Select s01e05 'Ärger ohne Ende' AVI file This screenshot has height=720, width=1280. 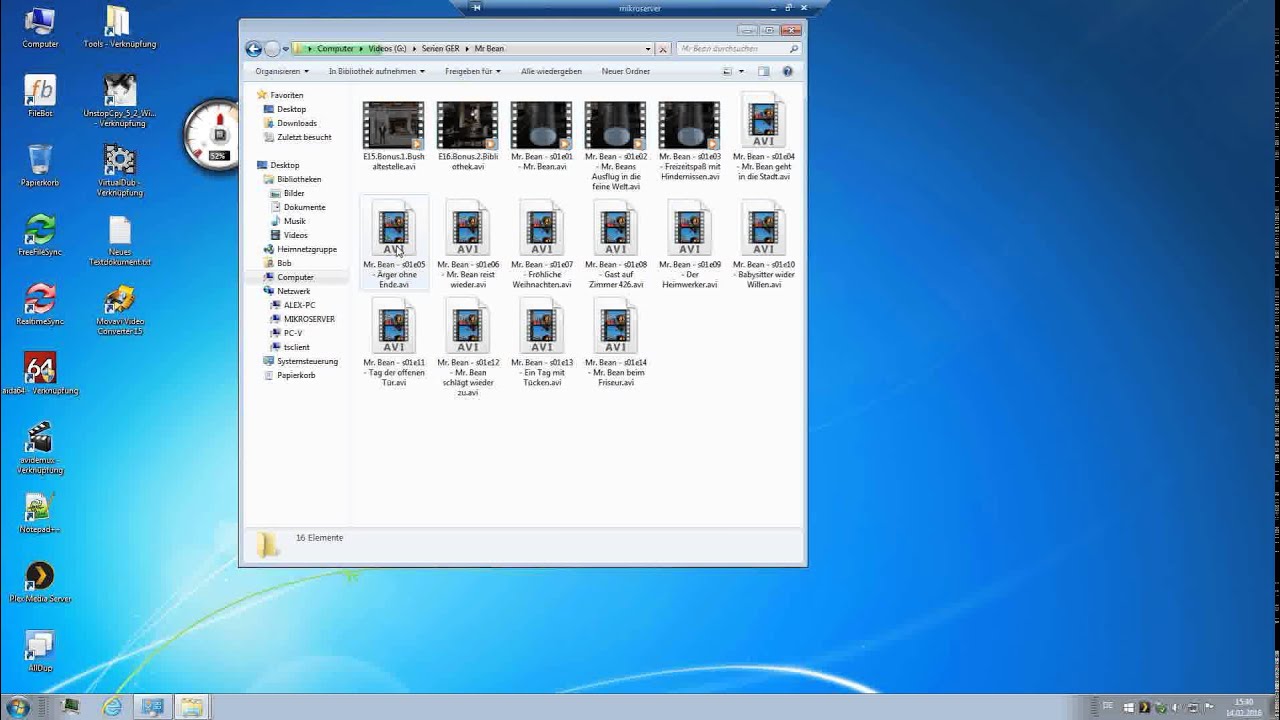[394, 244]
